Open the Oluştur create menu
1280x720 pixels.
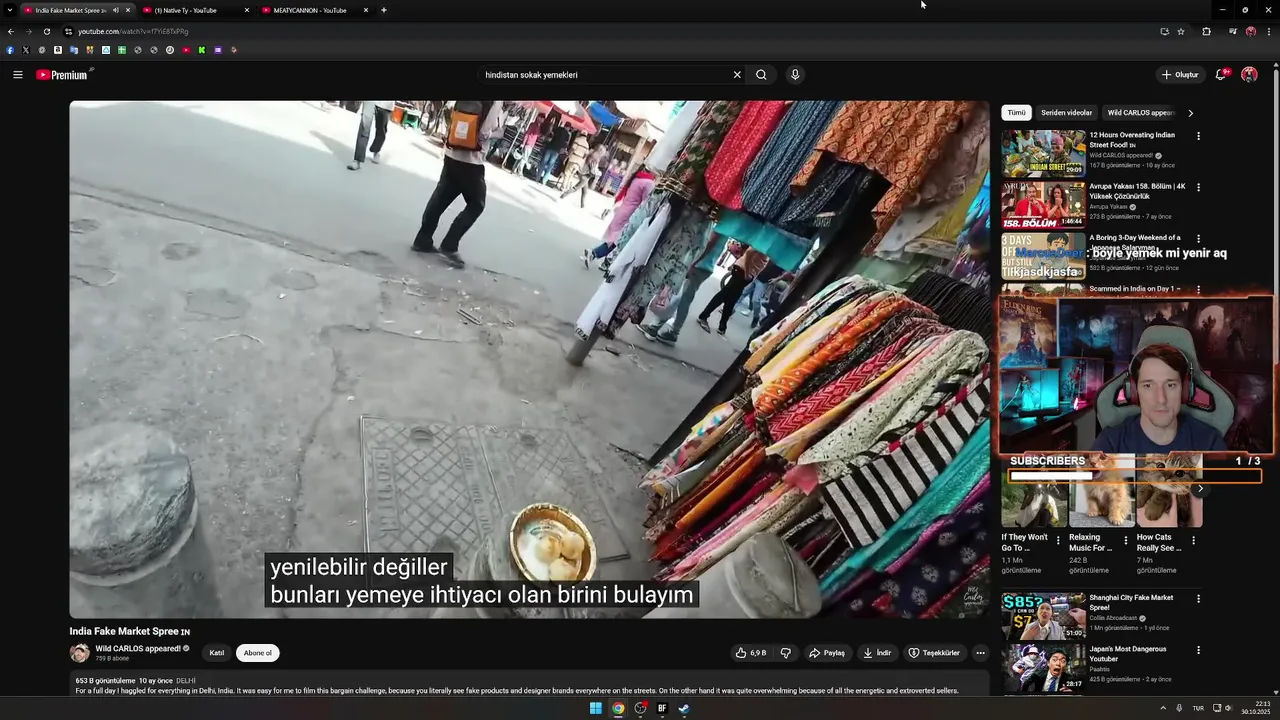(x=1180, y=75)
